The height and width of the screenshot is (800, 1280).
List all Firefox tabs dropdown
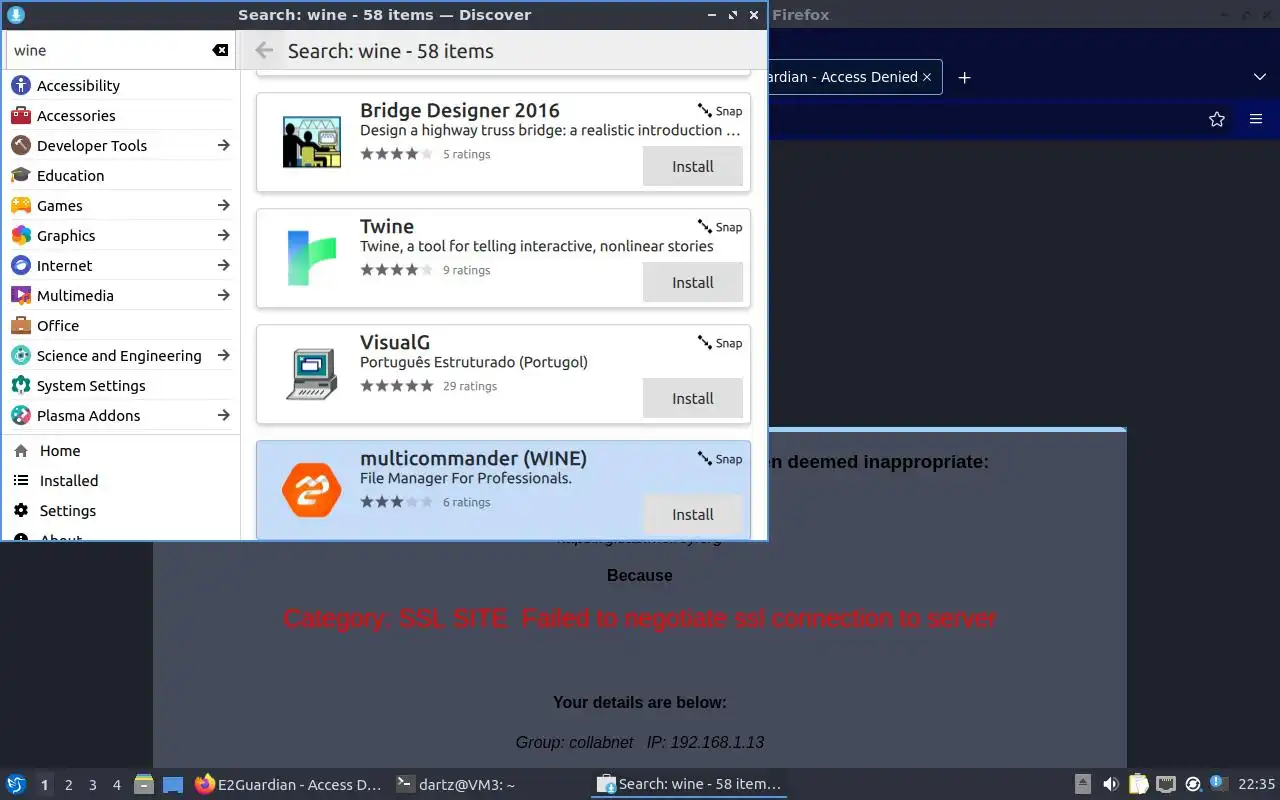1260,77
